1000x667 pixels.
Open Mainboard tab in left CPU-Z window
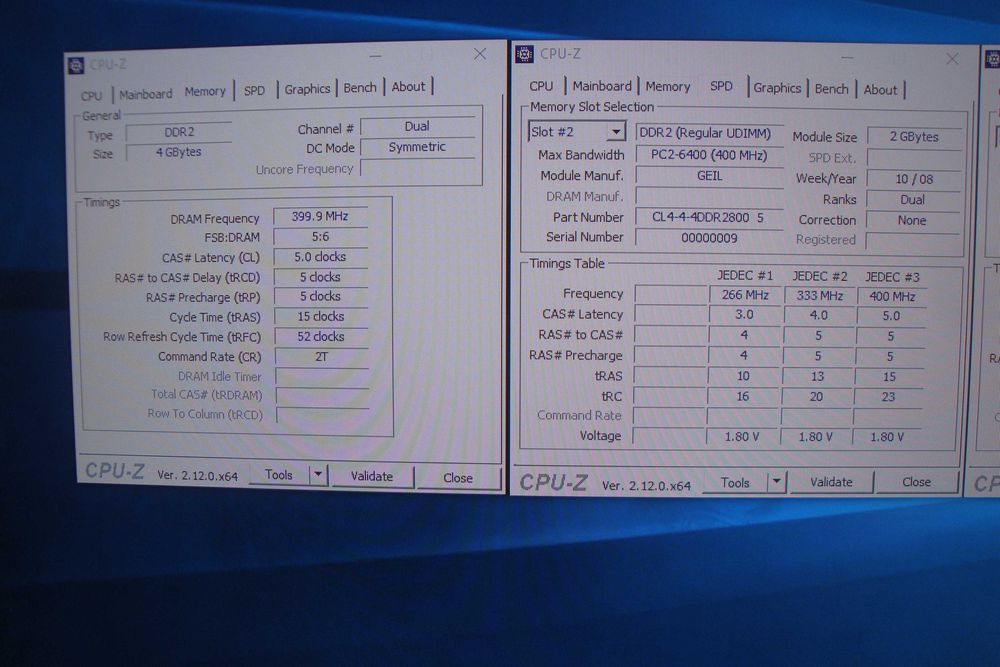(146, 94)
